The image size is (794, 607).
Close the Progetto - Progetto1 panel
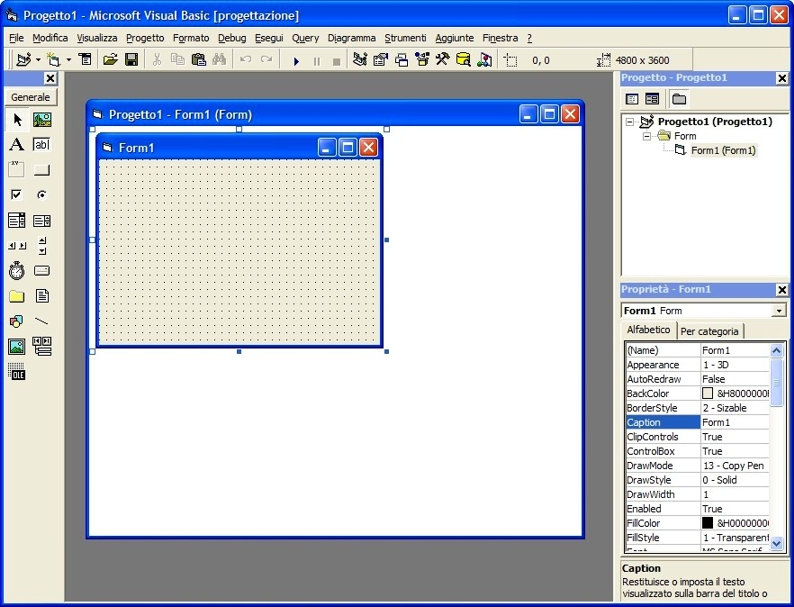tap(782, 78)
